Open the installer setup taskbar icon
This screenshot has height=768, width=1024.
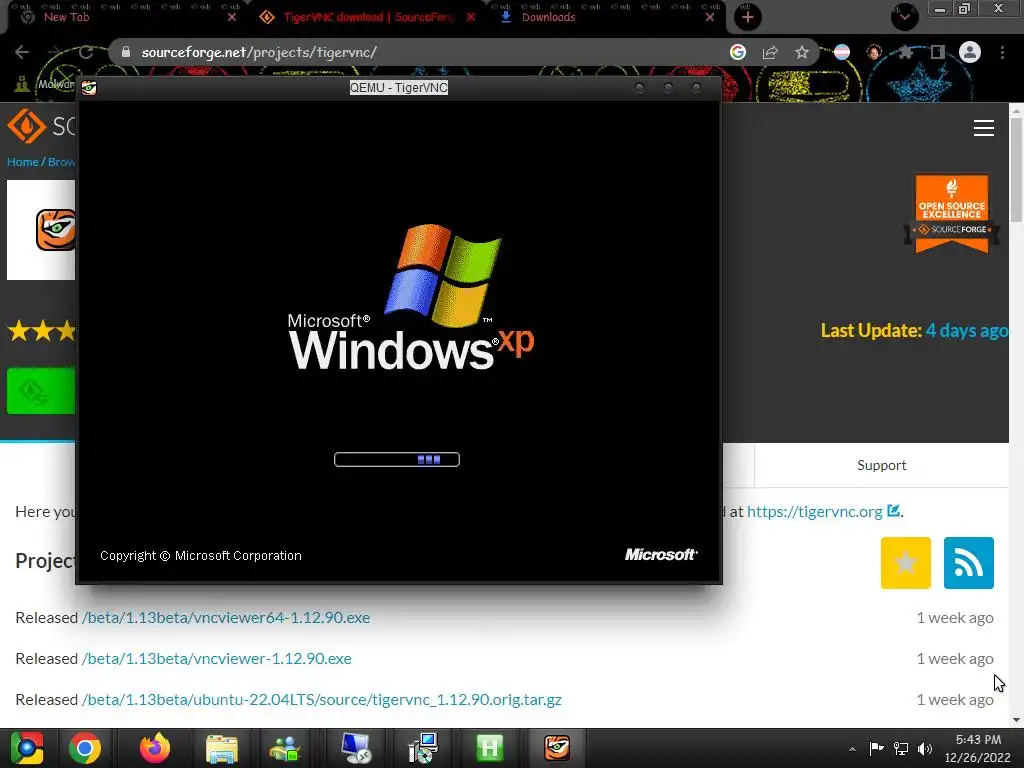coord(423,748)
